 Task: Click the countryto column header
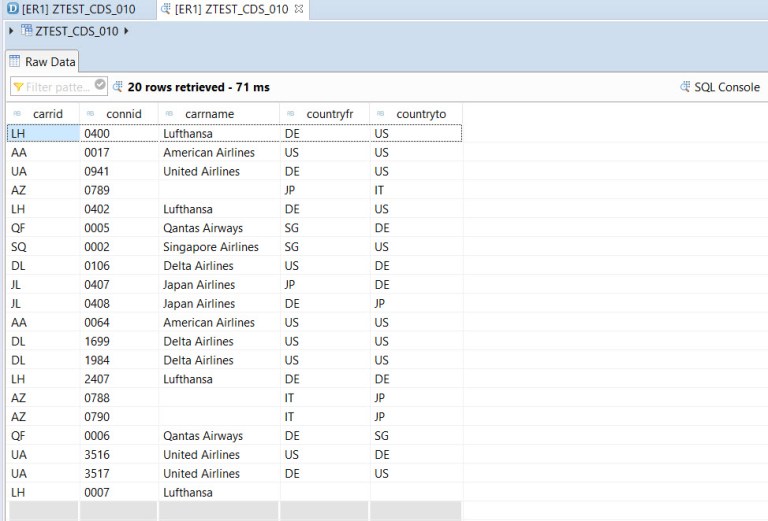tap(421, 114)
